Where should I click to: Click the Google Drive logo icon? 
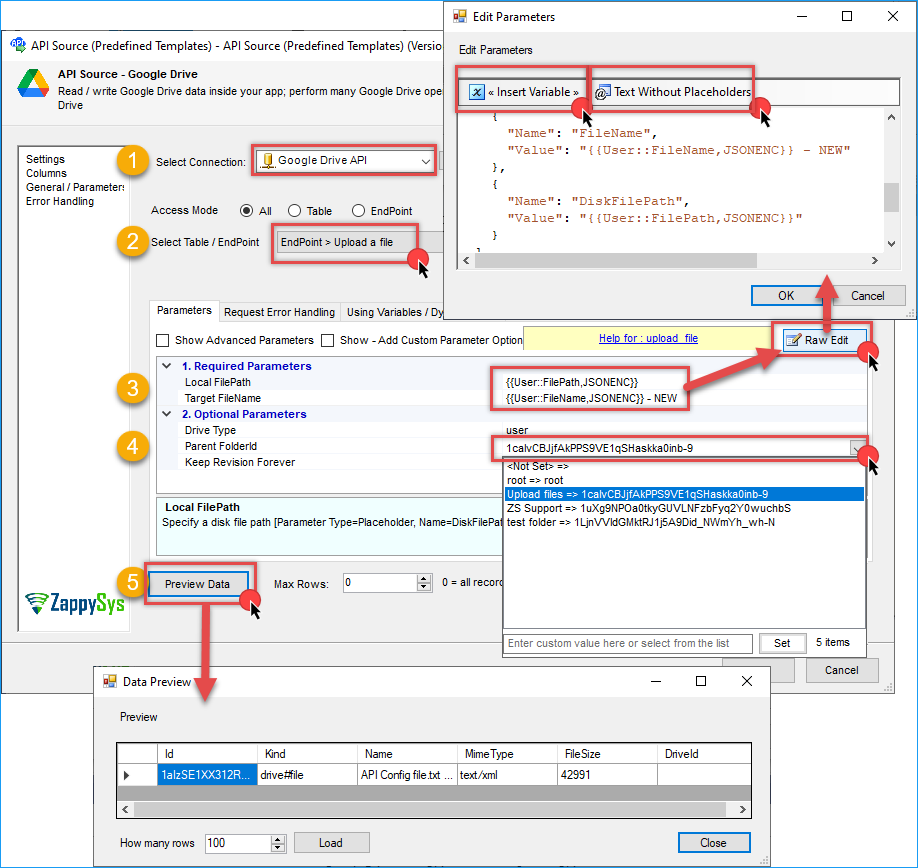click(x=33, y=83)
